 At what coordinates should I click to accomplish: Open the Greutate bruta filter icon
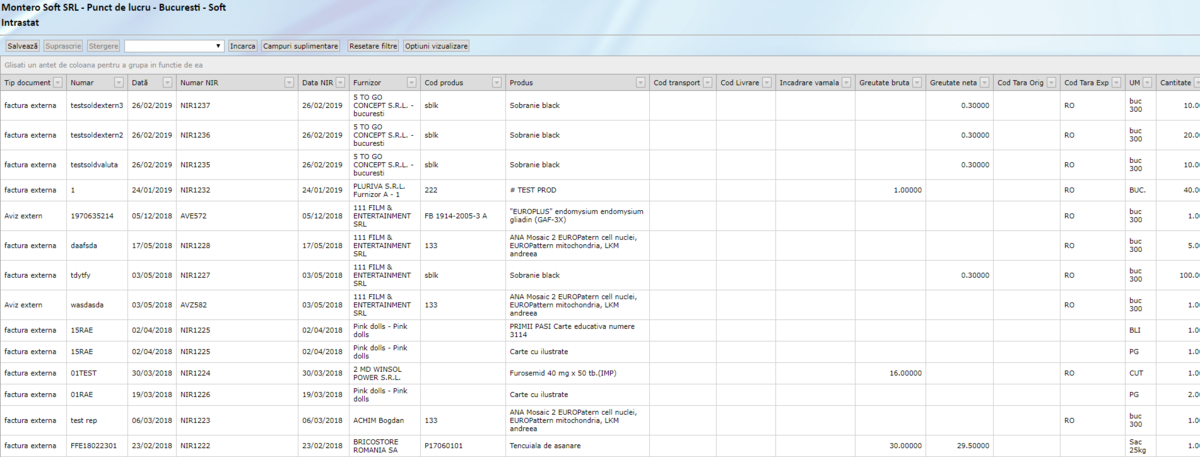coord(915,82)
